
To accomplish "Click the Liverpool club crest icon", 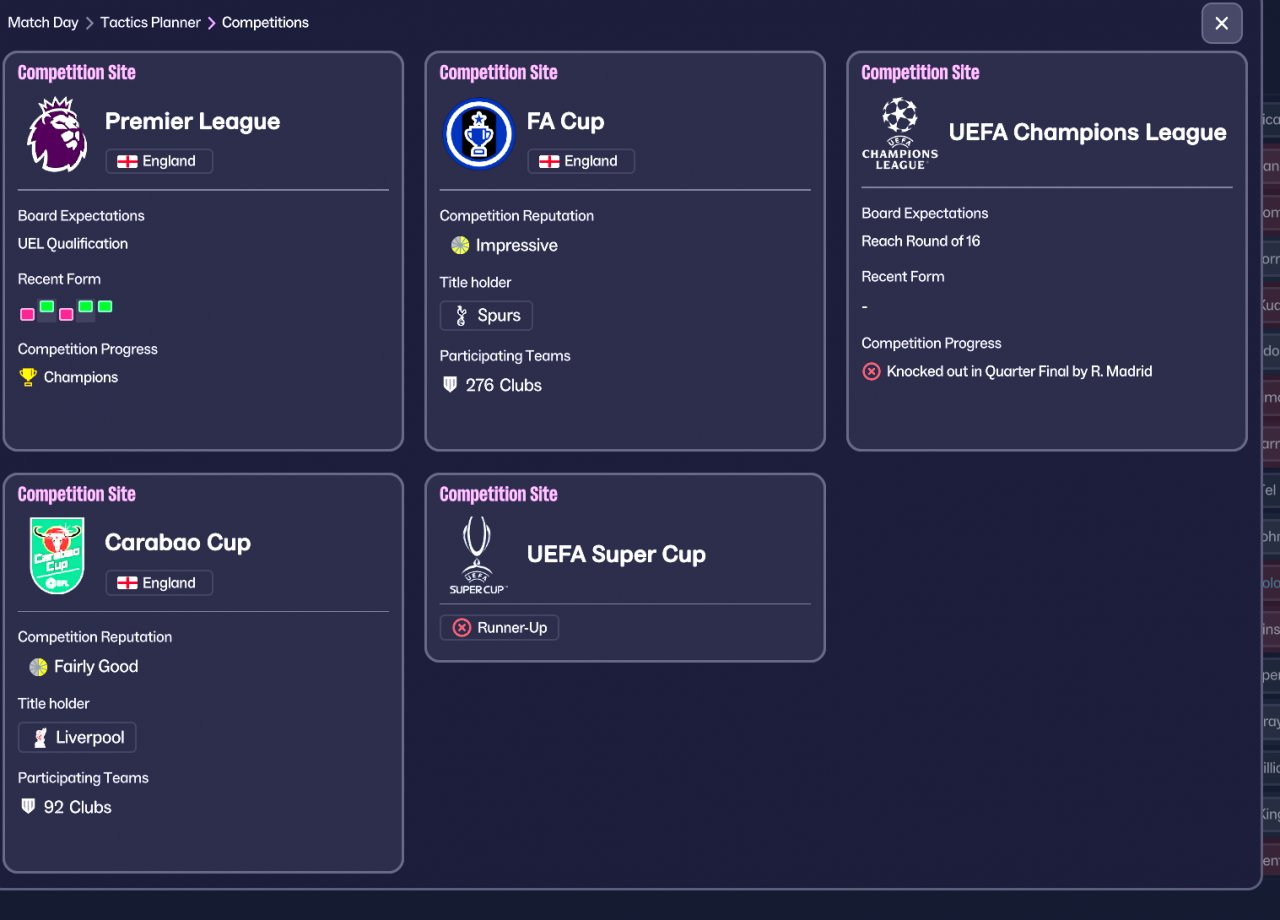I will click(x=39, y=738).
